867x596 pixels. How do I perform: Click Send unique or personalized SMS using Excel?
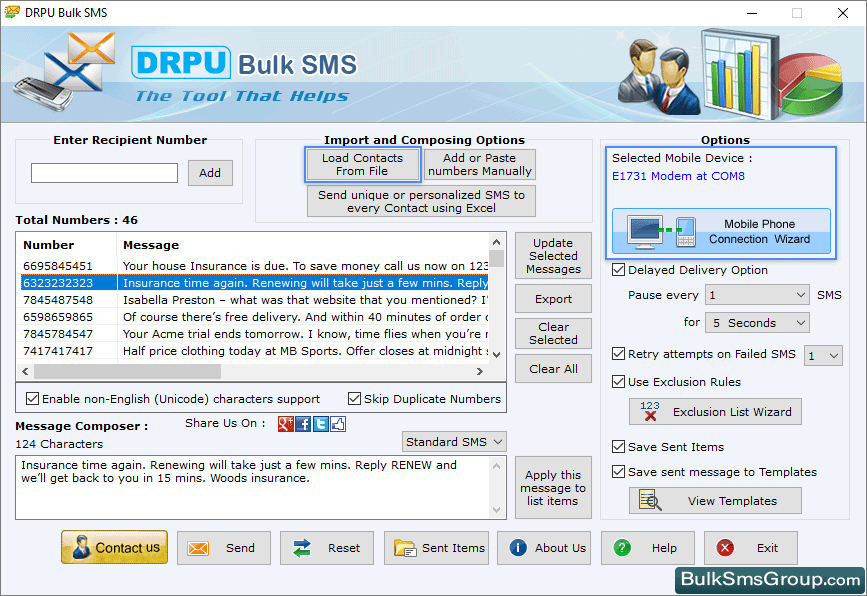point(421,201)
